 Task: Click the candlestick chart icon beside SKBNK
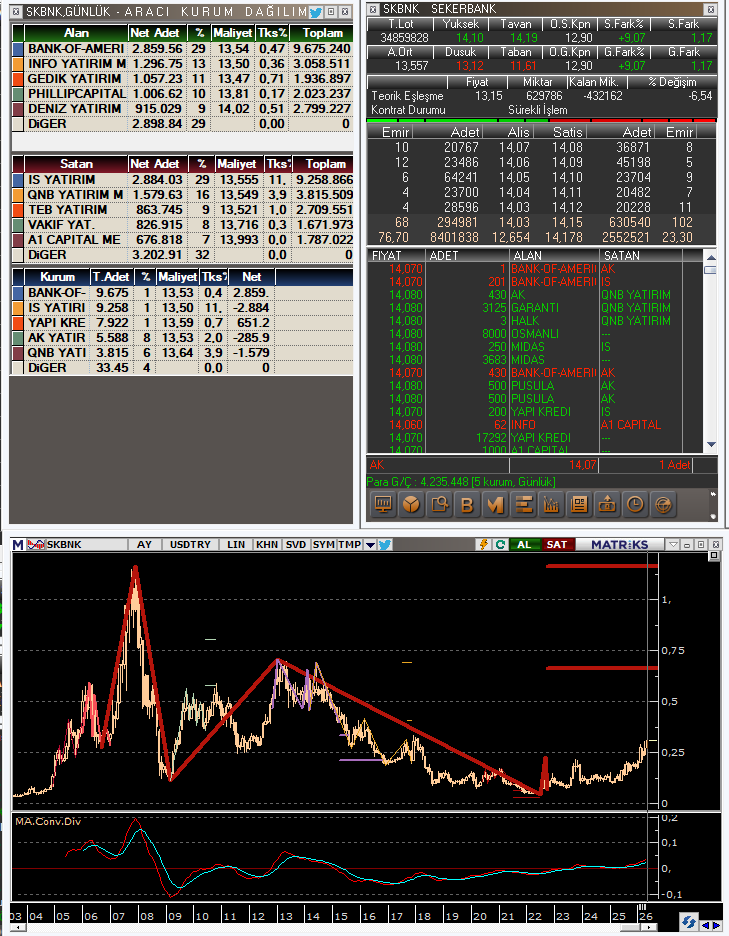[x=36, y=544]
